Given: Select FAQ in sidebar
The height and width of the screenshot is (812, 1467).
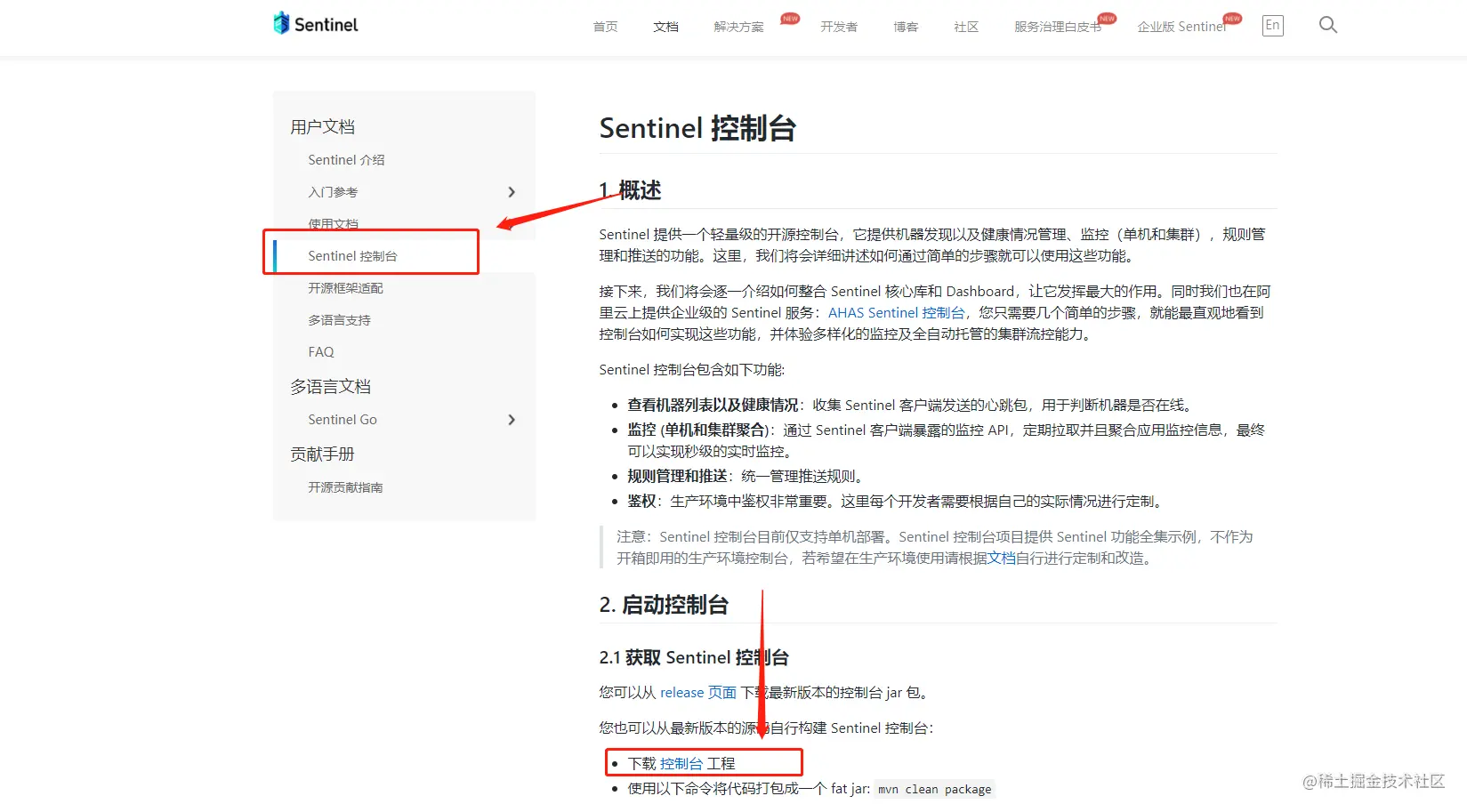Looking at the screenshot, I should (x=321, y=352).
